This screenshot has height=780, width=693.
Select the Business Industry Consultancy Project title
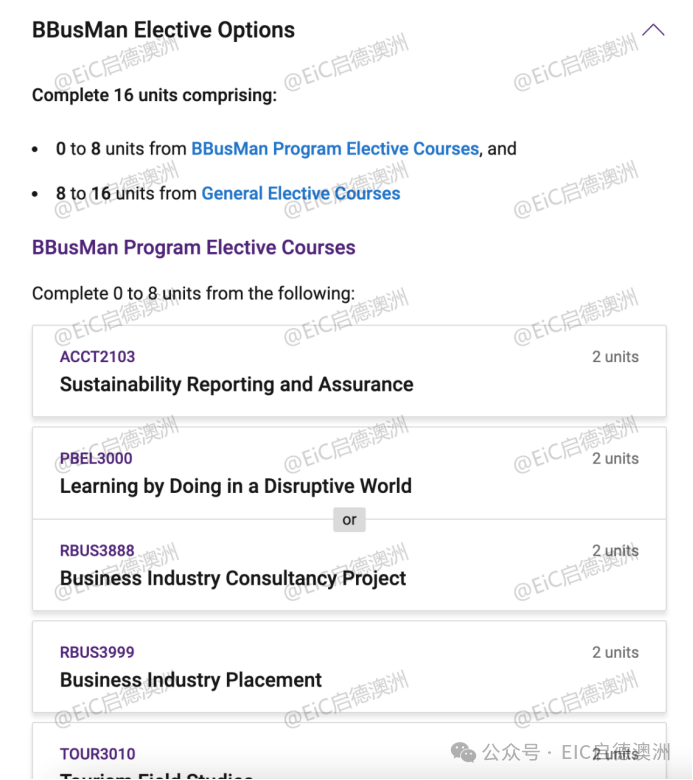click(233, 579)
